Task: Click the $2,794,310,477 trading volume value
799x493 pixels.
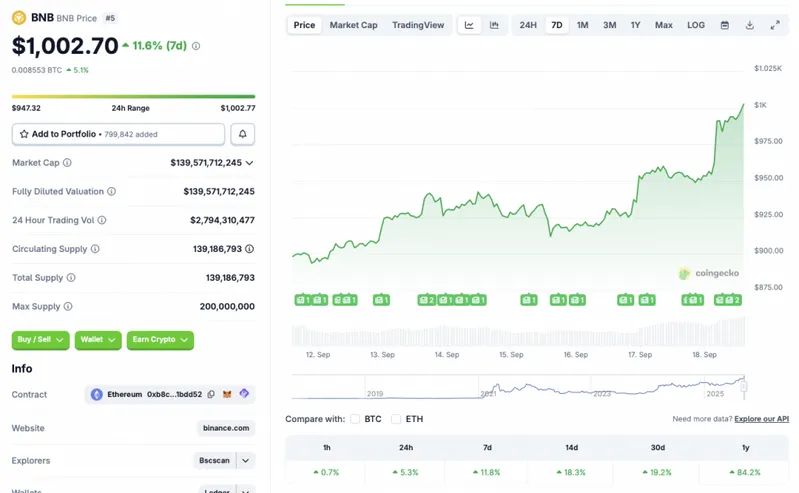Action: pos(222,220)
